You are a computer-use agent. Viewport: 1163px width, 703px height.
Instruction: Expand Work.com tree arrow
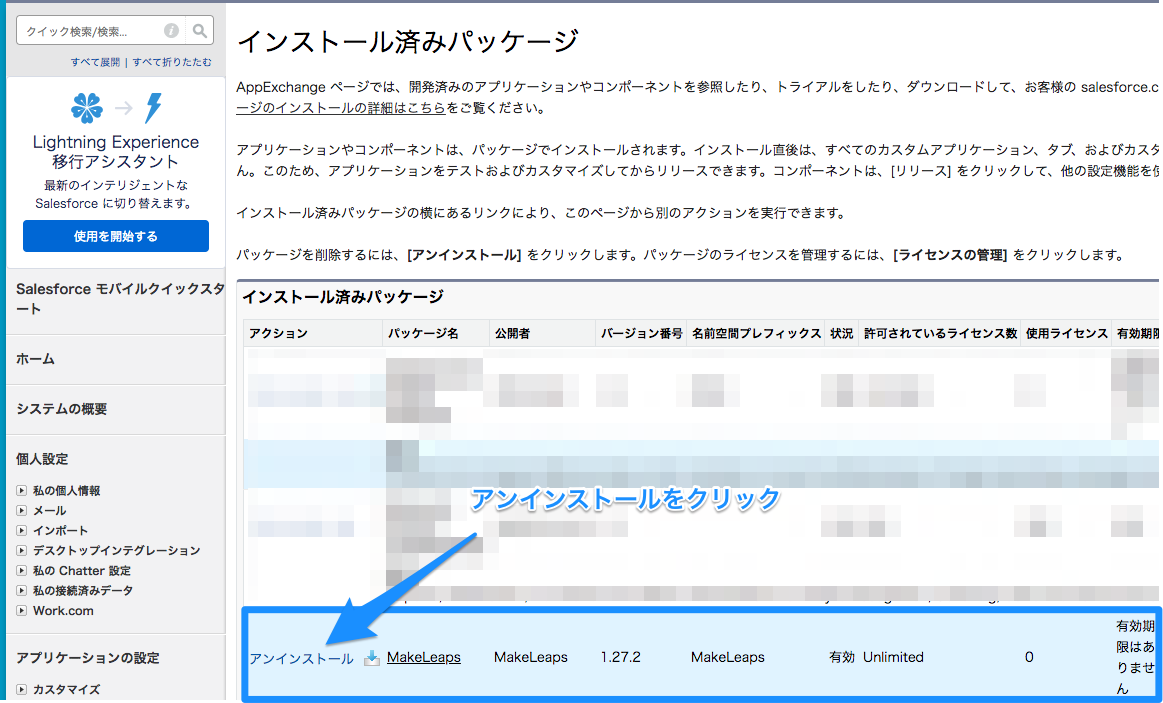click(22, 610)
